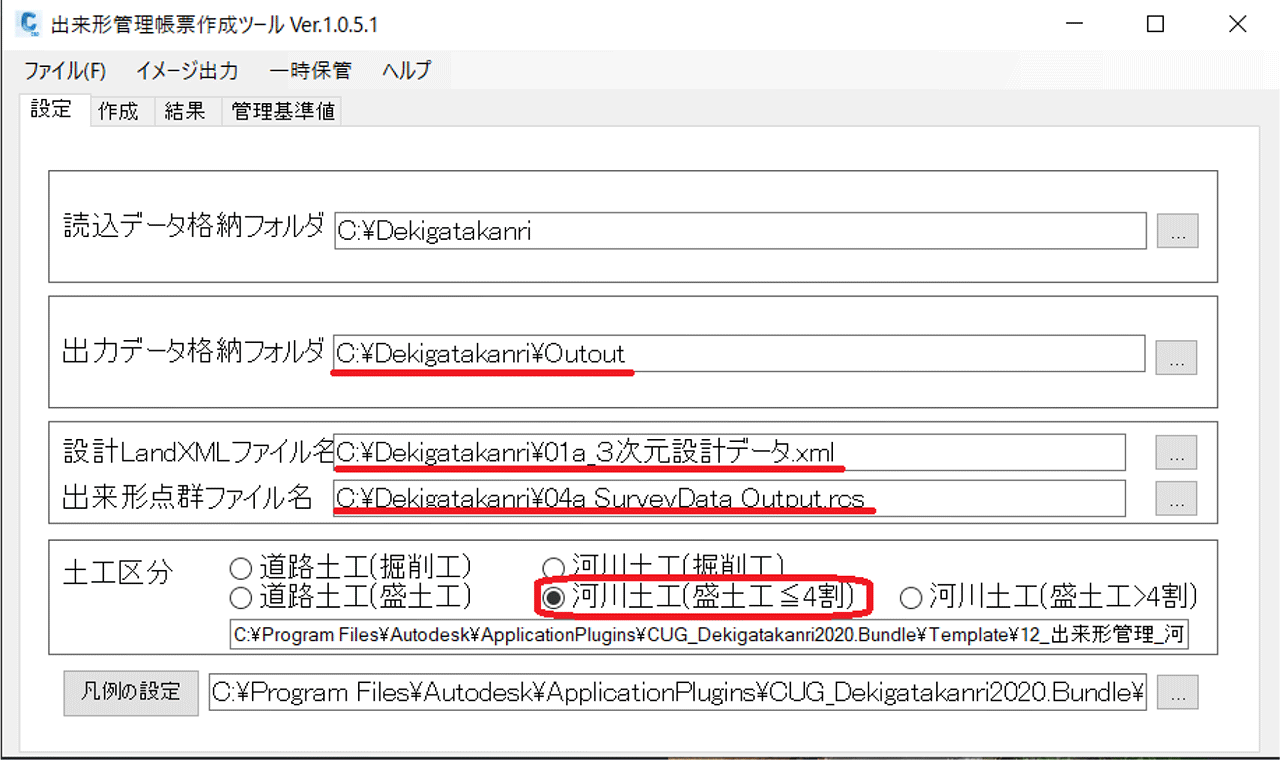This screenshot has height=760, width=1280.
Task: Open the イメージ出力 menu
Action: (x=187, y=71)
